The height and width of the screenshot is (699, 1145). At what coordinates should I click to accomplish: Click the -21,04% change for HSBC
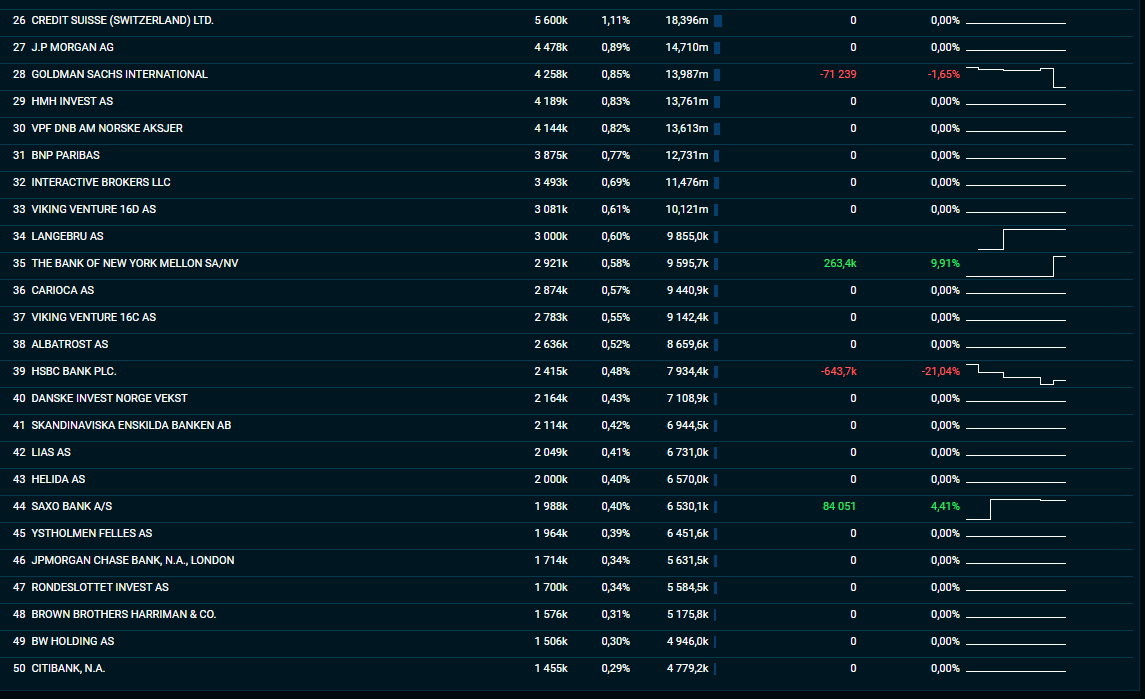pos(940,372)
